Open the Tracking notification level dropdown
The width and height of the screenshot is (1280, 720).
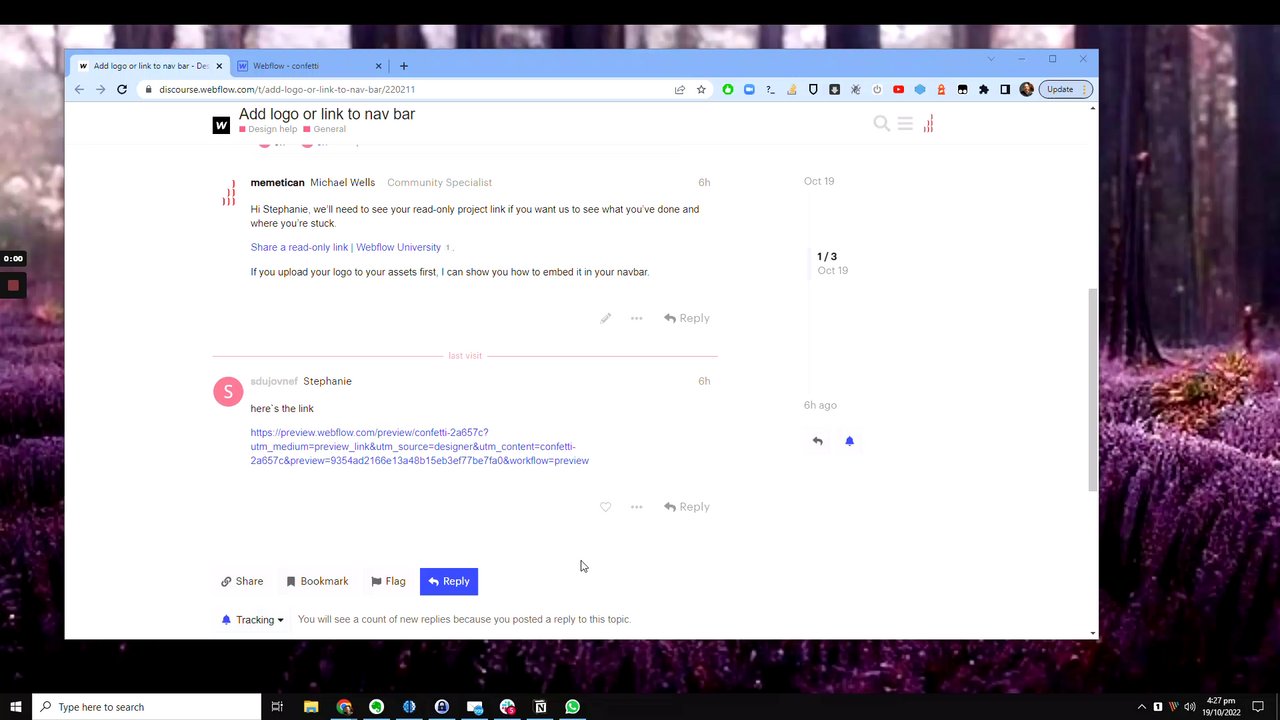click(253, 620)
